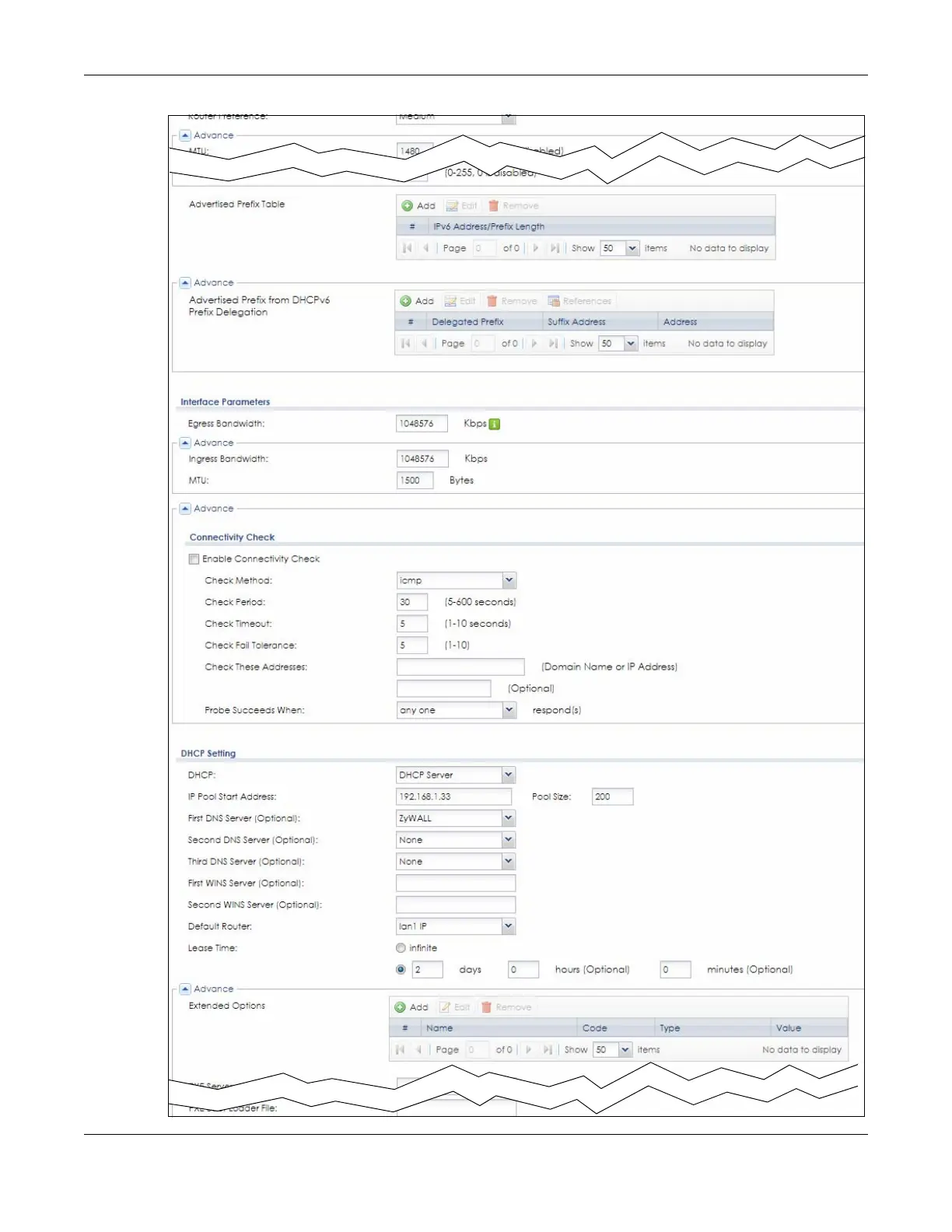The width and height of the screenshot is (952, 1232).
Task: Click IP Pool Start Address field
Action: [x=454, y=796]
